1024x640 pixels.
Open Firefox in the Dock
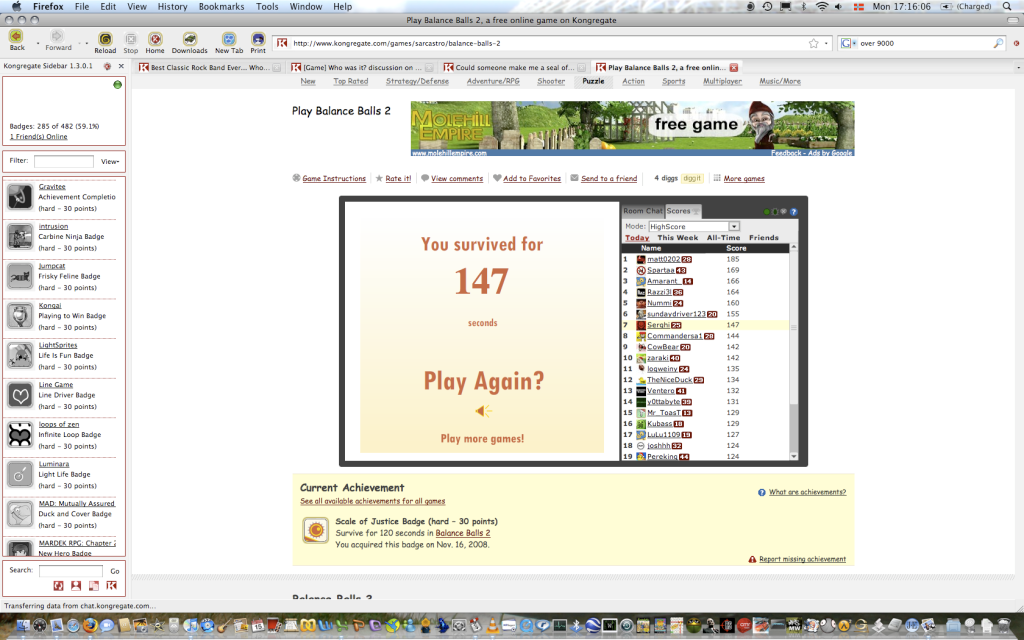(89, 625)
